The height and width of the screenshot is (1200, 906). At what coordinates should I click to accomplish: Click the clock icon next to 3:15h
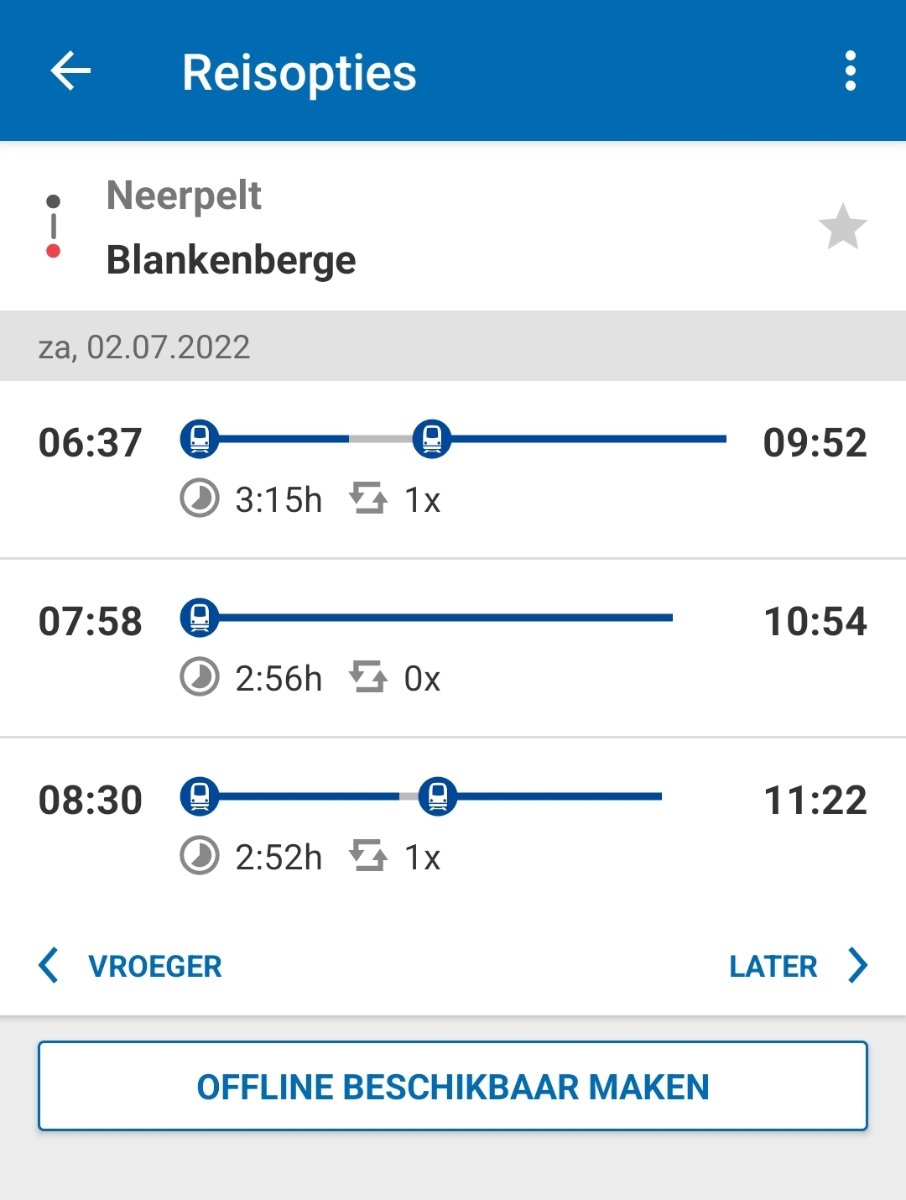click(x=199, y=499)
